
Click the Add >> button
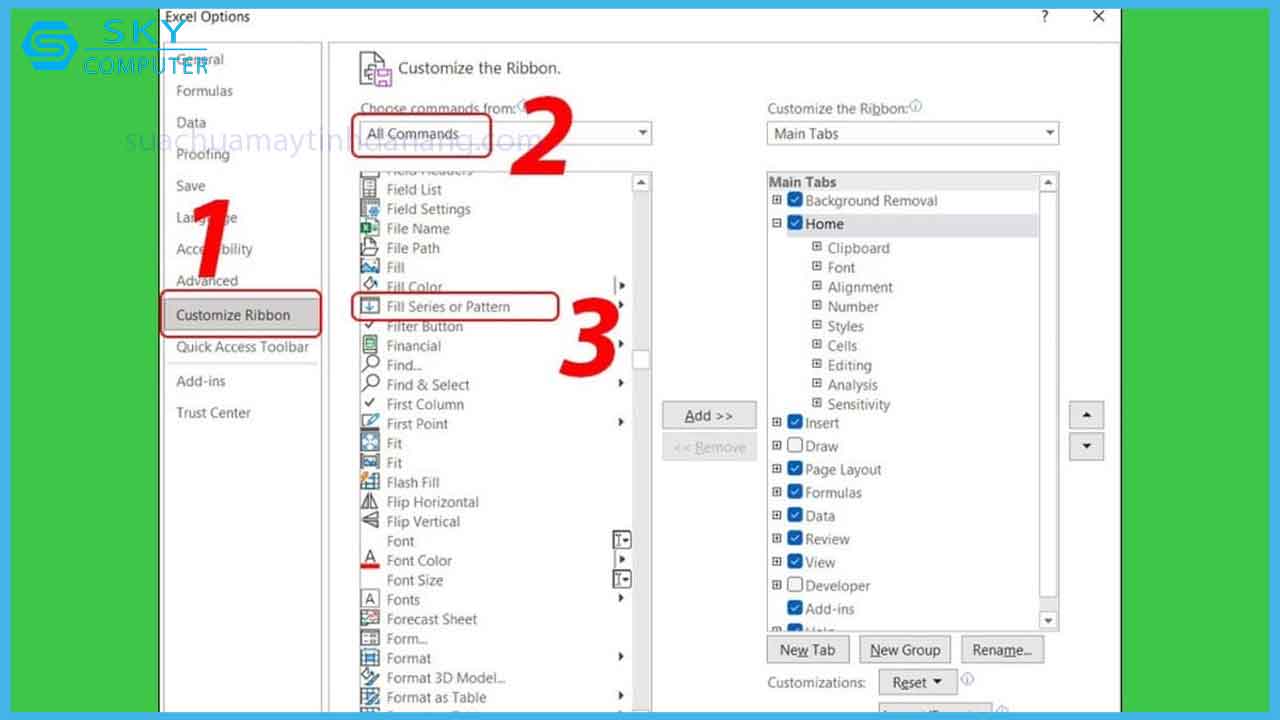[x=709, y=415]
